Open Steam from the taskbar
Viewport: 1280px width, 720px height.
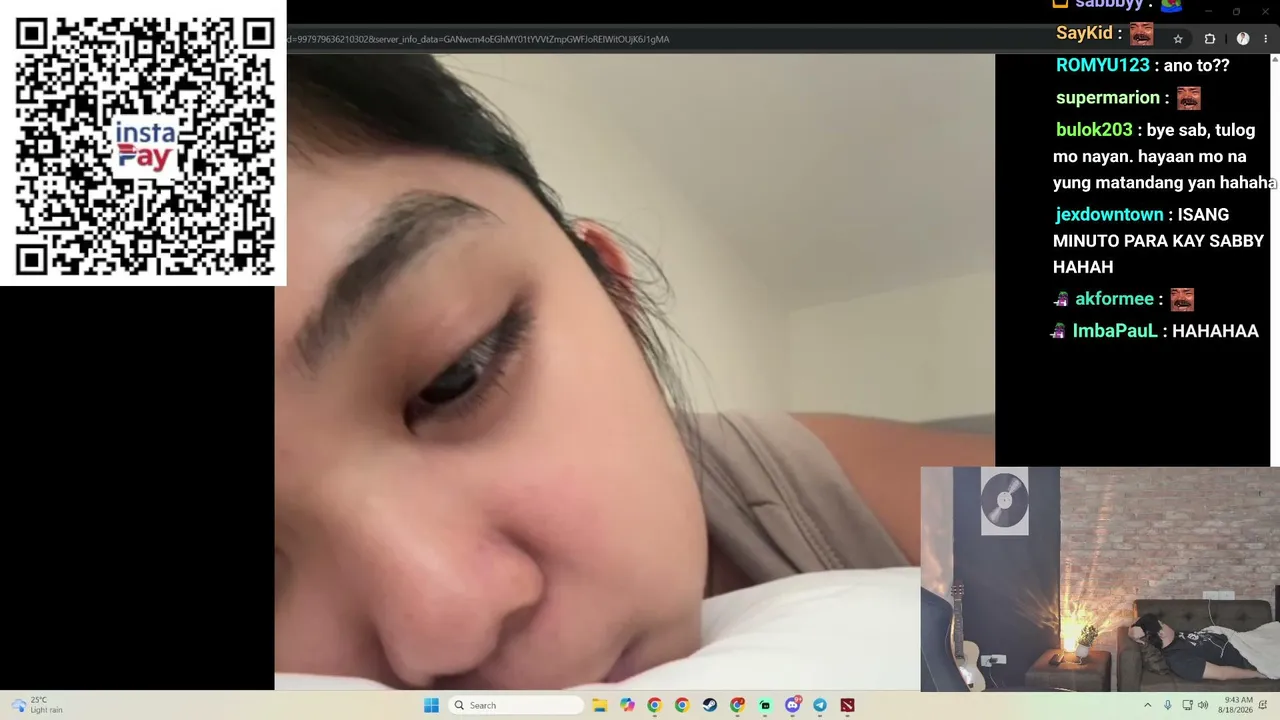(709, 705)
